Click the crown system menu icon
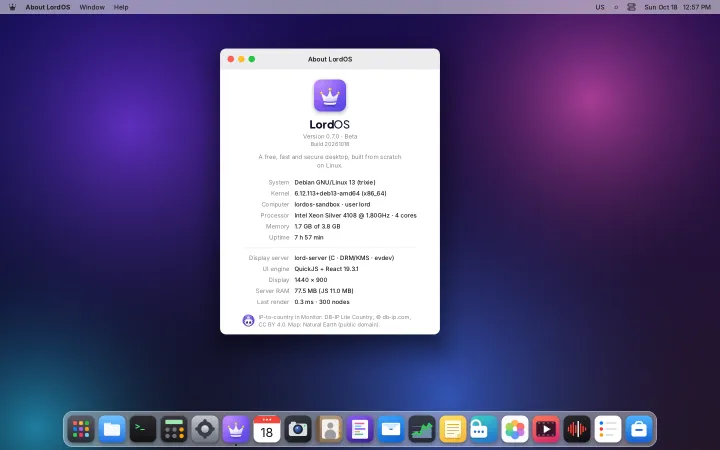This screenshot has height=450, width=720. 12,7
